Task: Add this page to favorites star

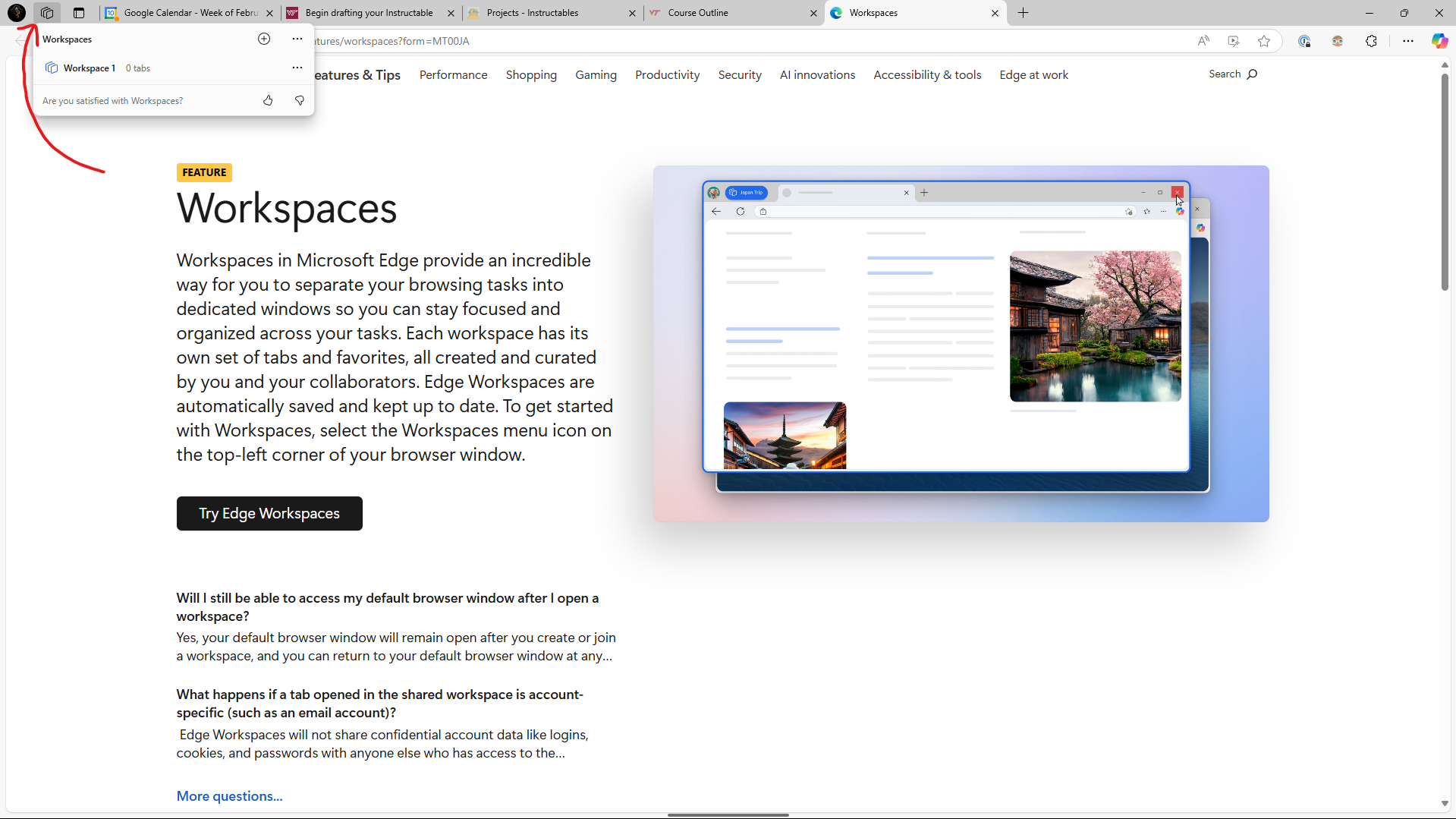Action: (x=1264, y=41)
